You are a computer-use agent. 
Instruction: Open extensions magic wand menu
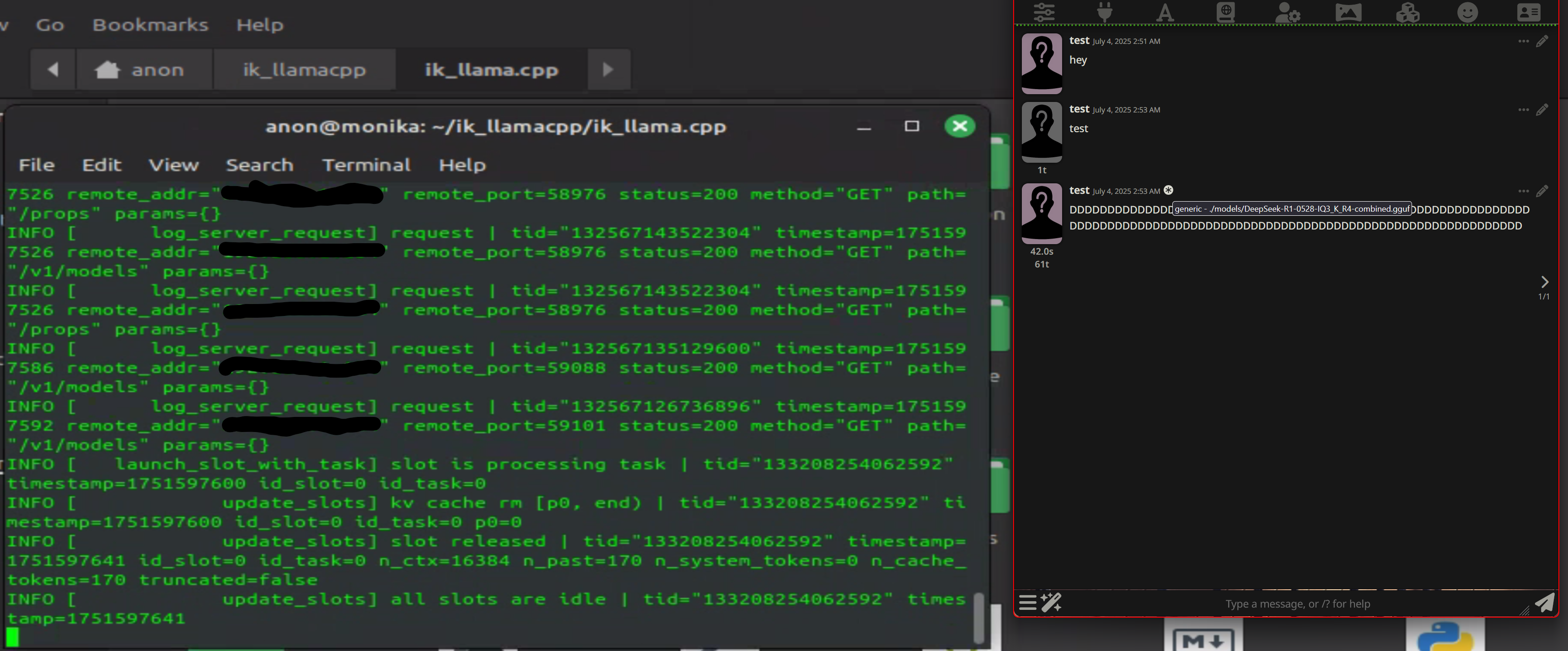tap(1051, 603)
